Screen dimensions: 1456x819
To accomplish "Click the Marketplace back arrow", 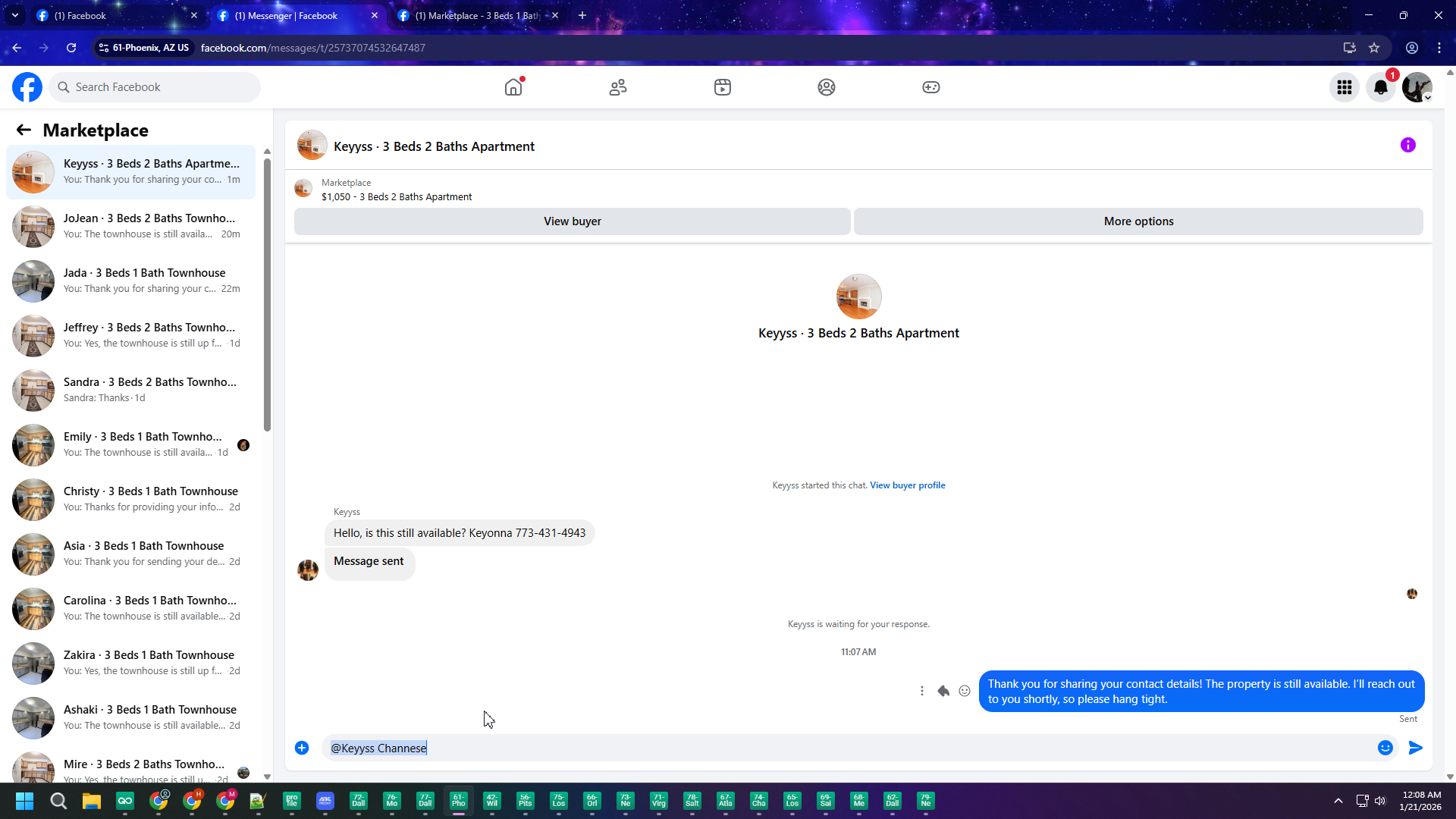I will (x=24, y=130).
